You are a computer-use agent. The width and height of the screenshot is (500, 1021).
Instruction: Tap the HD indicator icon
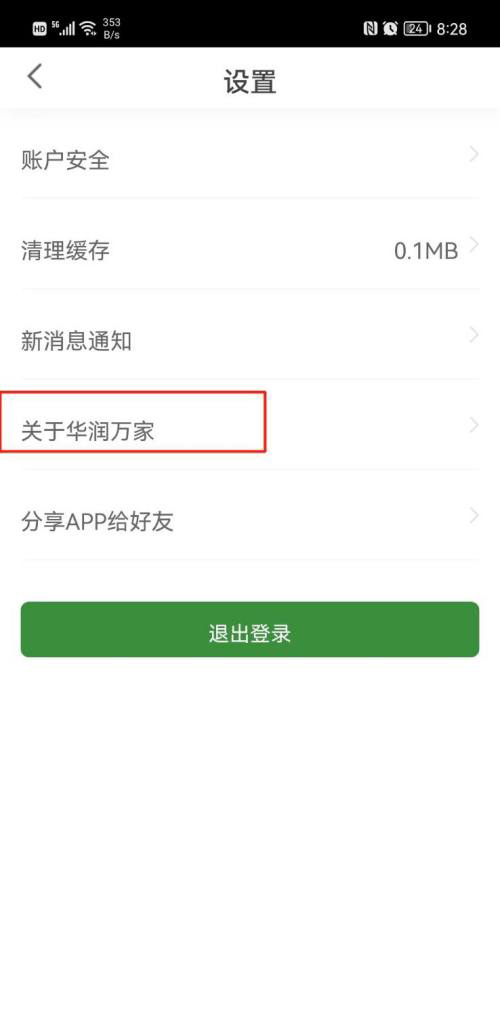point(39,29)
